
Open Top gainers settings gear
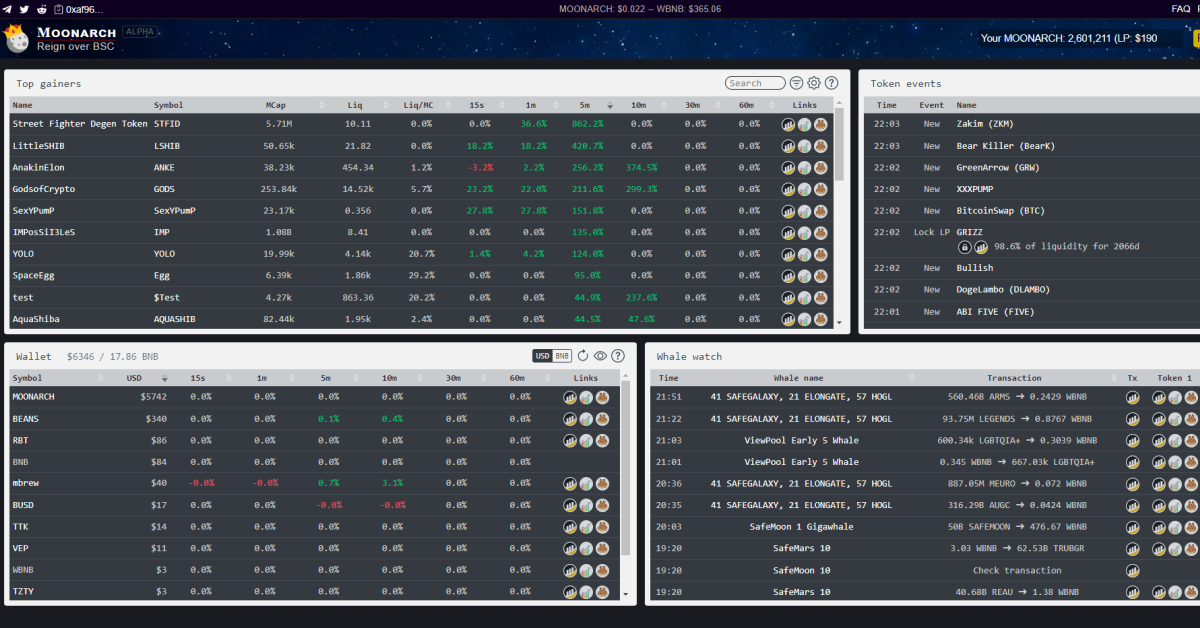tap(814, 84)
